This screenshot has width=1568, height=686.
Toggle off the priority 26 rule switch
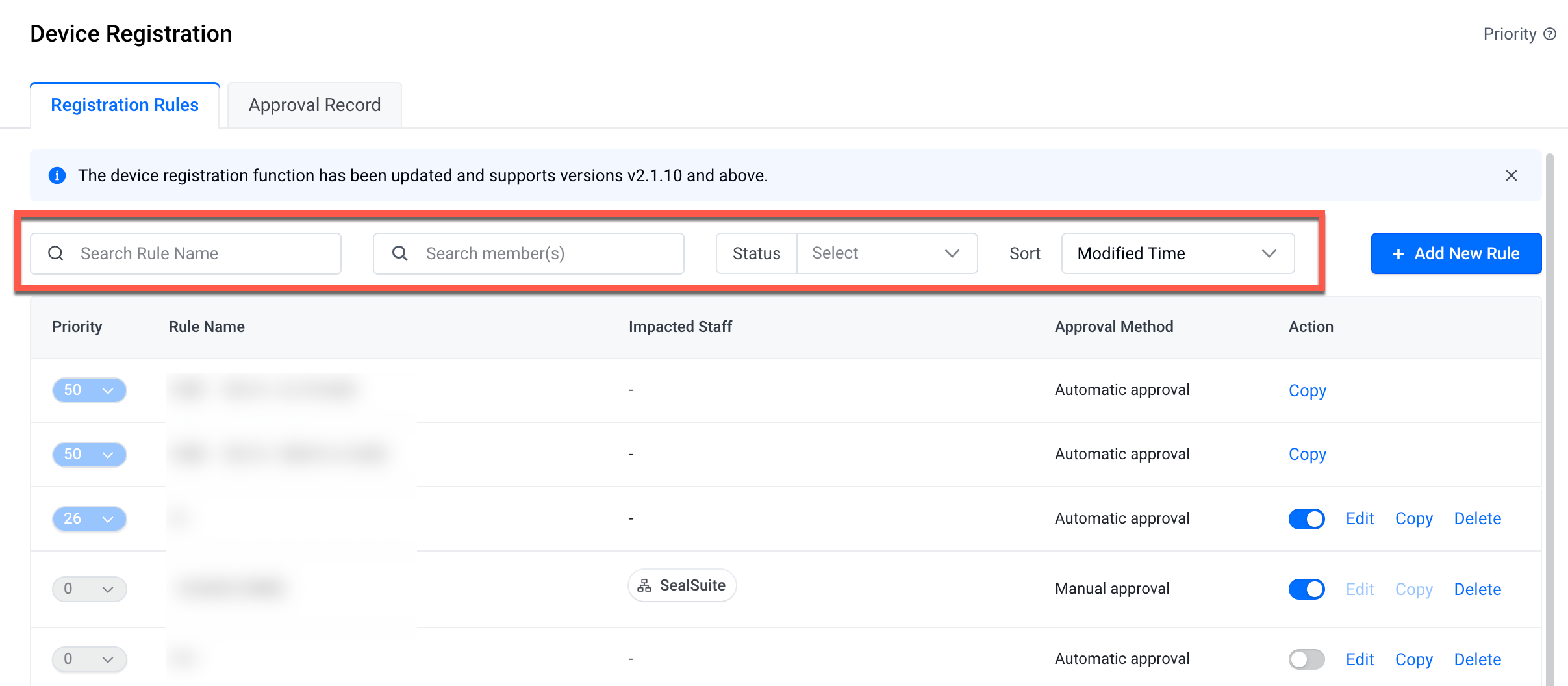point(1307,519)
